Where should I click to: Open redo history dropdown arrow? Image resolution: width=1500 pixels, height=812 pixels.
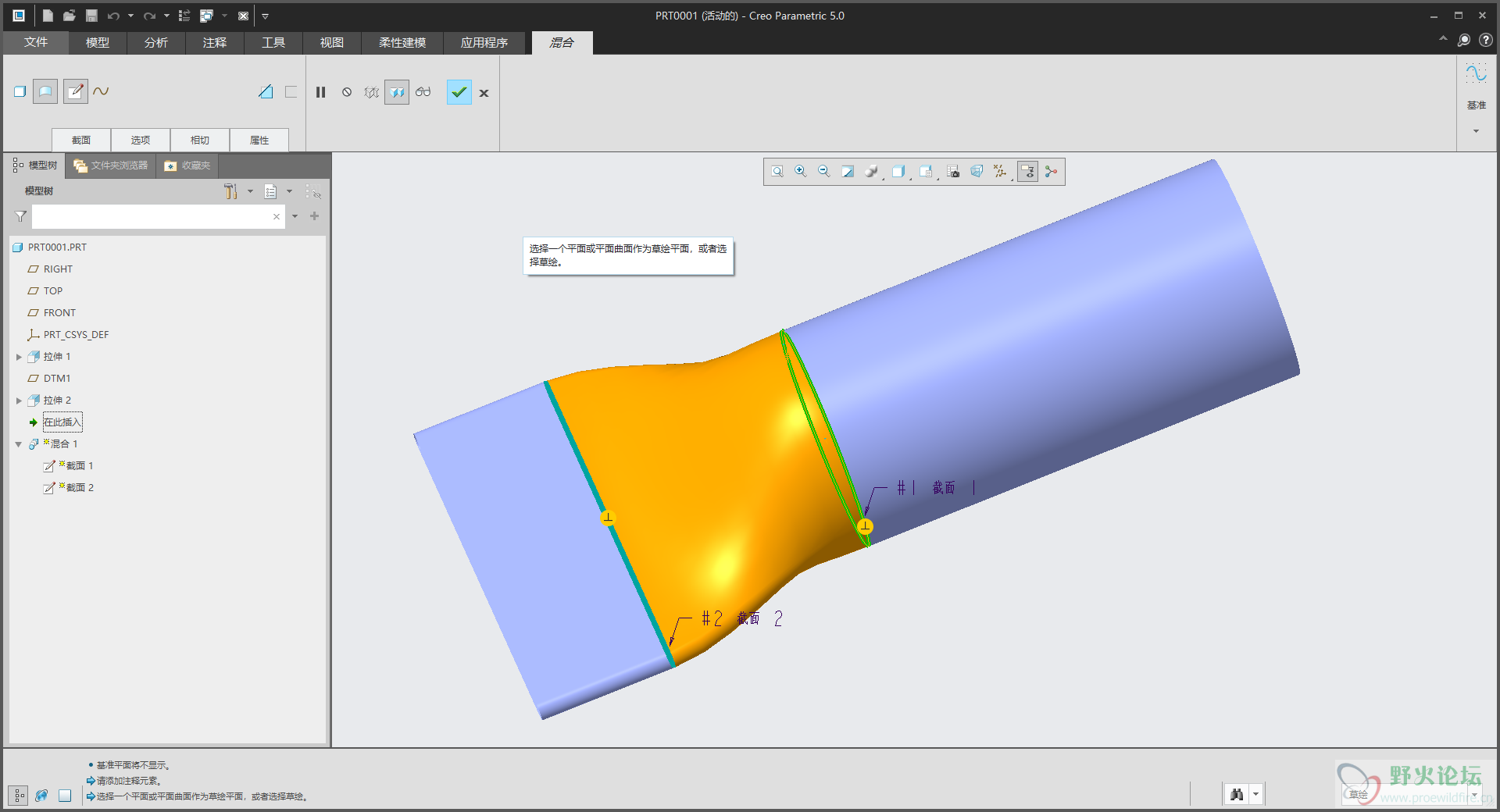[x=166, y=16]
